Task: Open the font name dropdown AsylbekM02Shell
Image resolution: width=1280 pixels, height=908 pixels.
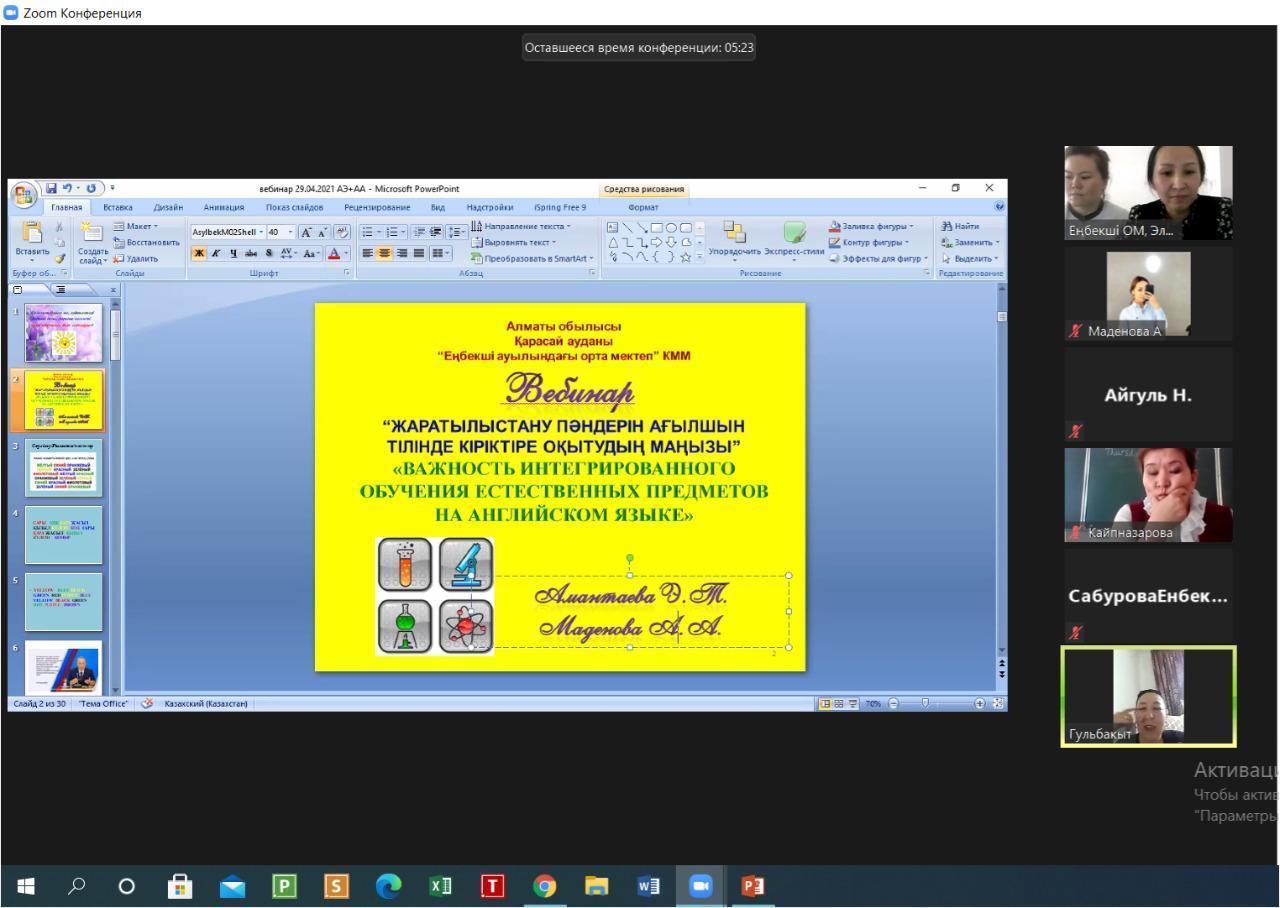Action: [222, 230]
